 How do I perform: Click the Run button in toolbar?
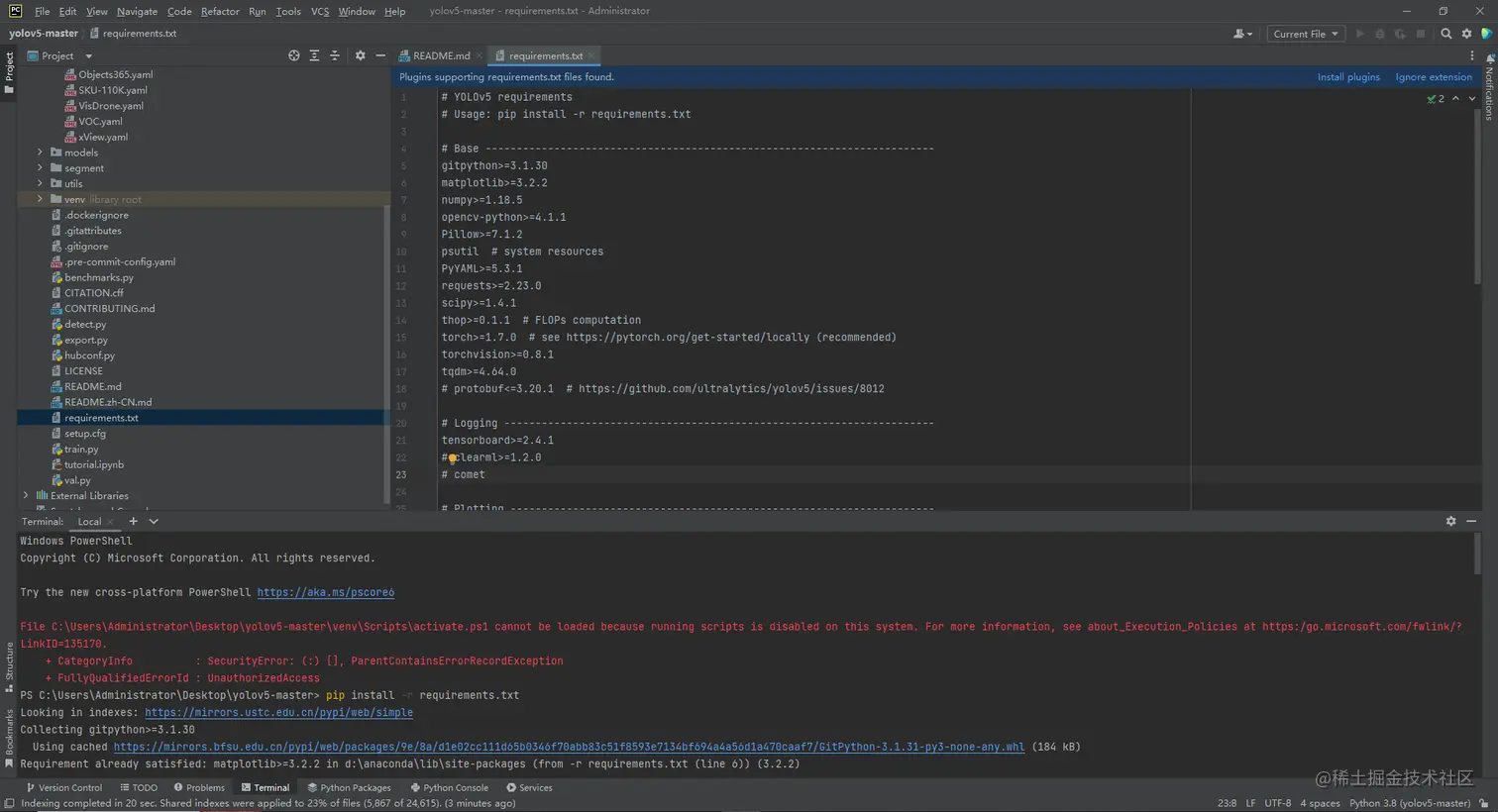tap(1359, 34)
